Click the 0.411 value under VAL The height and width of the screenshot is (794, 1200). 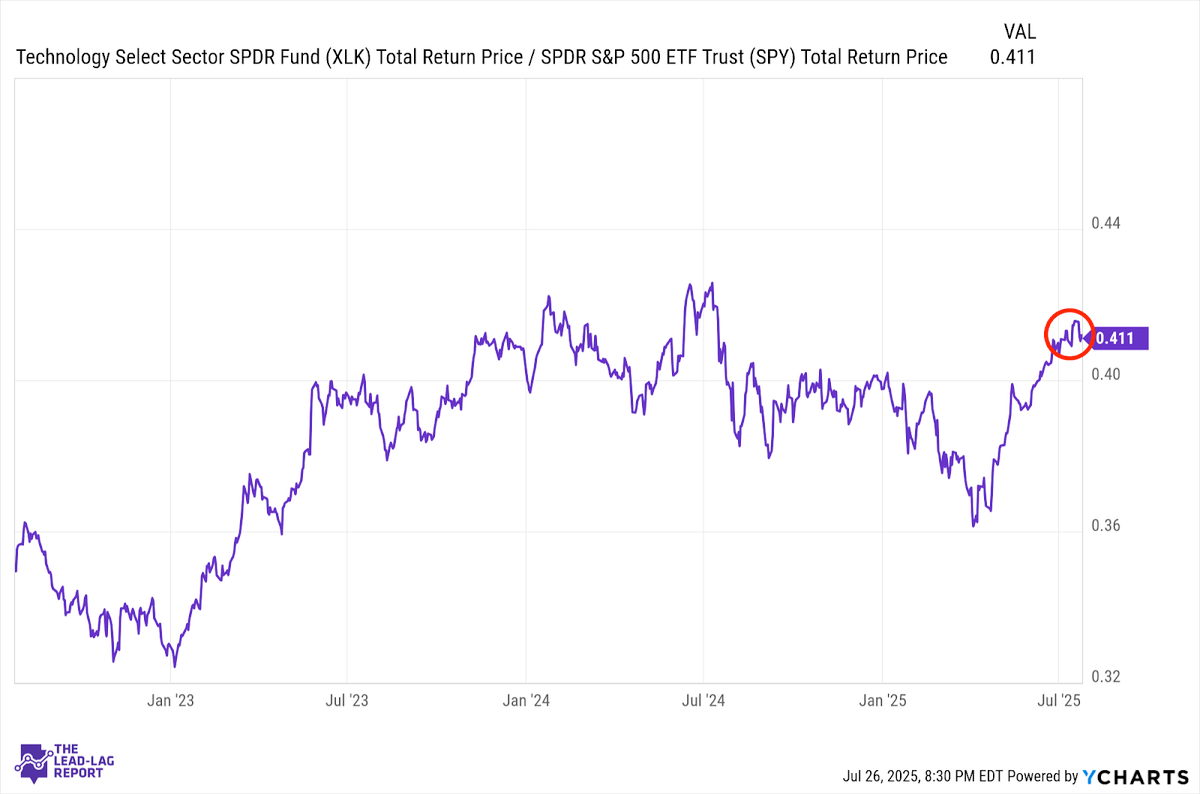tap(1013, 57)
